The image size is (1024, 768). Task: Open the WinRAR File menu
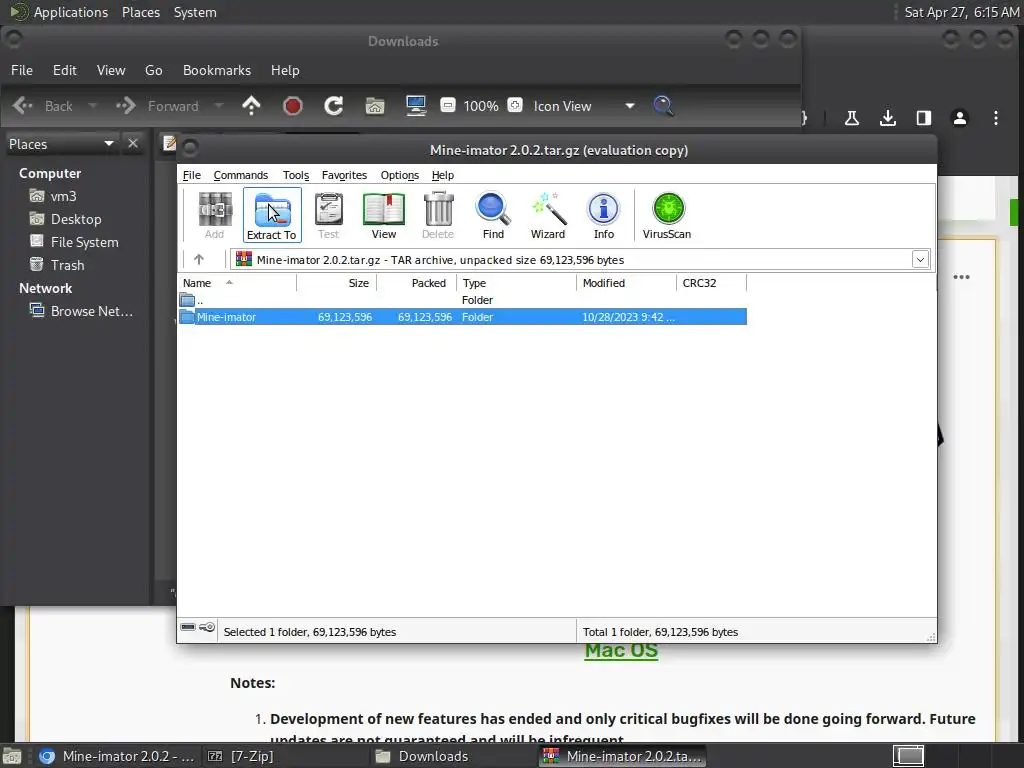(x=192, y=175)
